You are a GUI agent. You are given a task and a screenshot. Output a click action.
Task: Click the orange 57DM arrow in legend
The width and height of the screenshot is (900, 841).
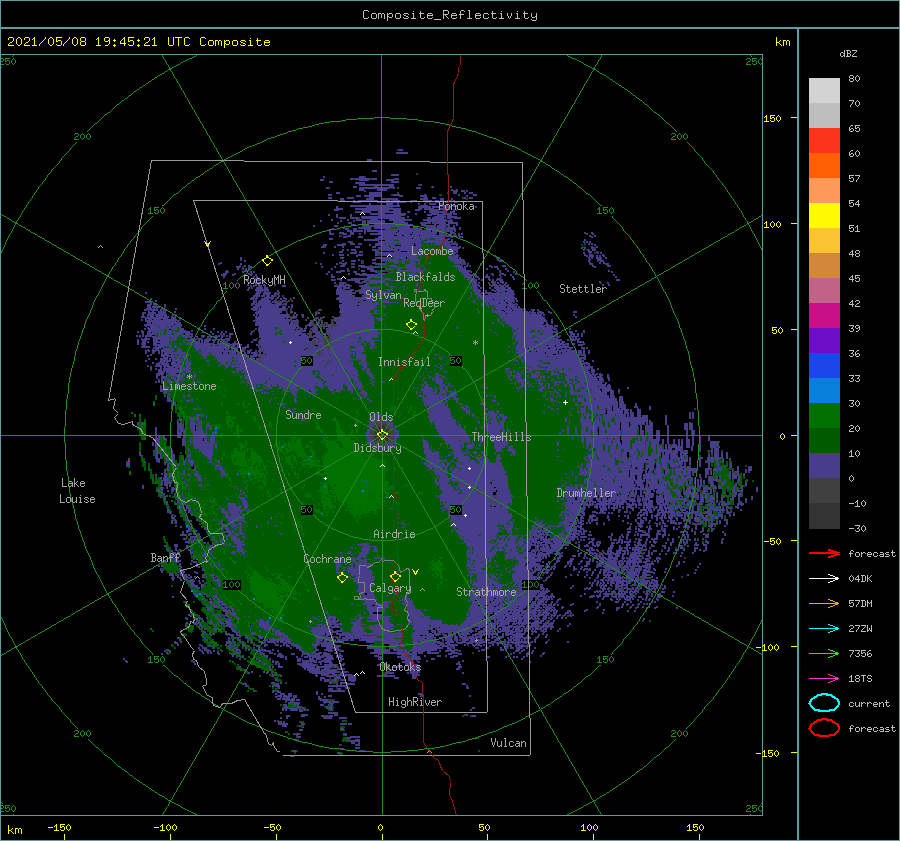(x=824, y=603)
